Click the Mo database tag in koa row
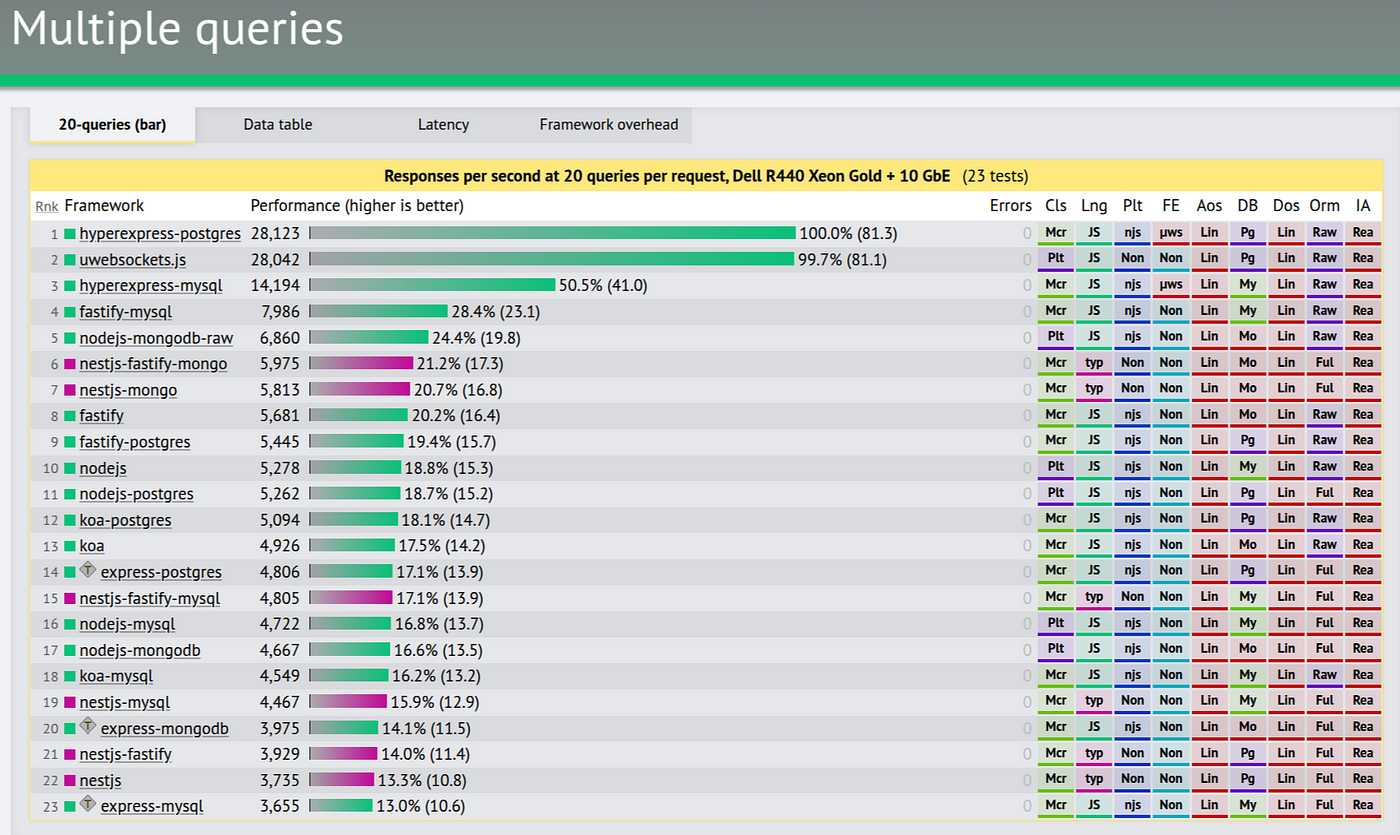Image resolution: width=1400 pixels, height=835 pixels. (x=1248, y=545)
